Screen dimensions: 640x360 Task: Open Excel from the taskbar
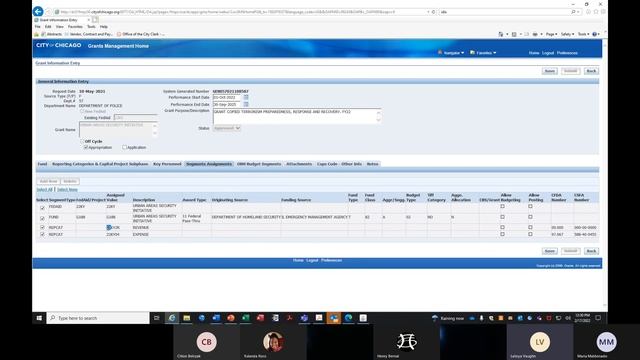[246, 318]
